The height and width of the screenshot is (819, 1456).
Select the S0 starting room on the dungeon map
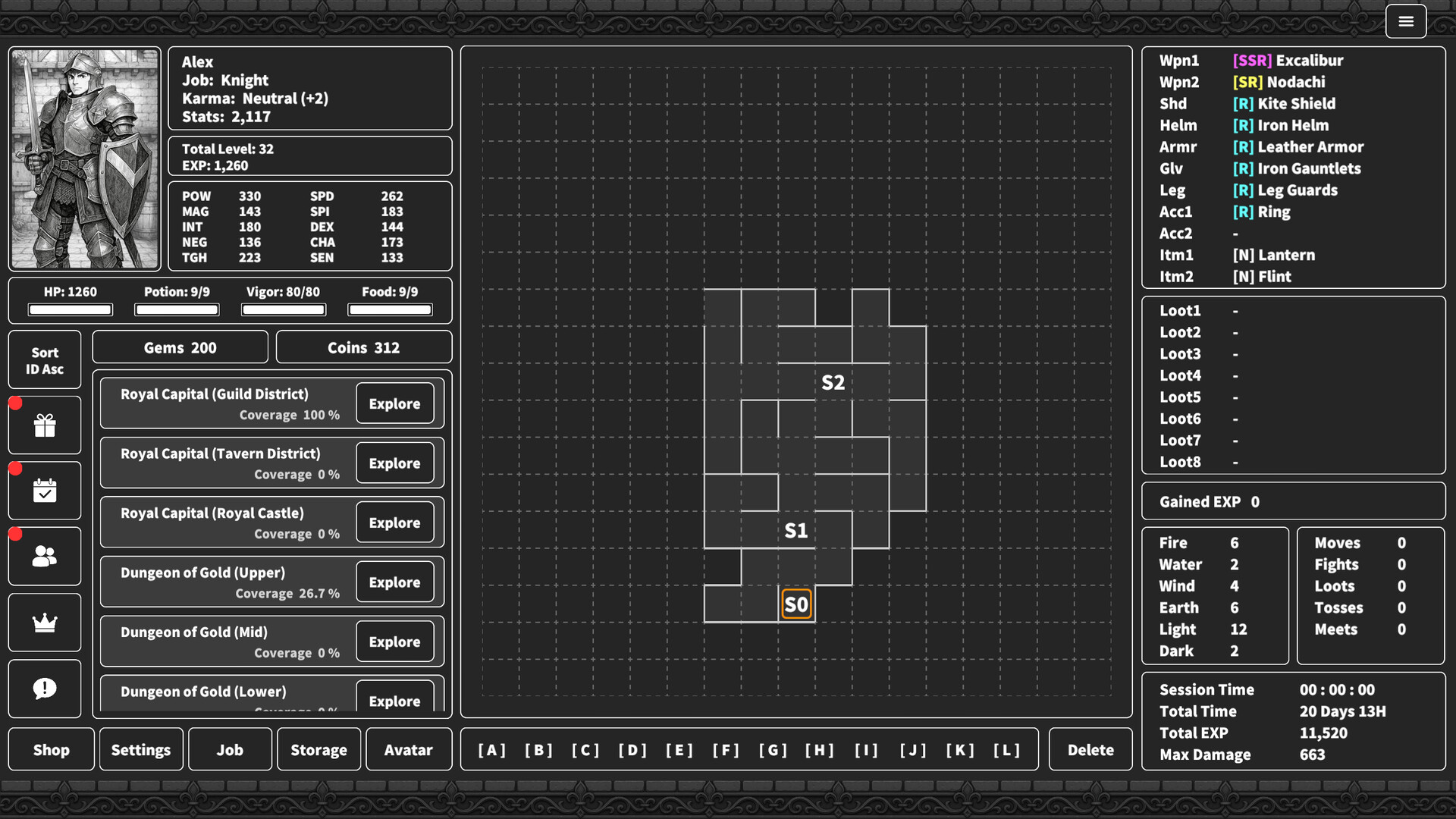[x=796, y=604]
